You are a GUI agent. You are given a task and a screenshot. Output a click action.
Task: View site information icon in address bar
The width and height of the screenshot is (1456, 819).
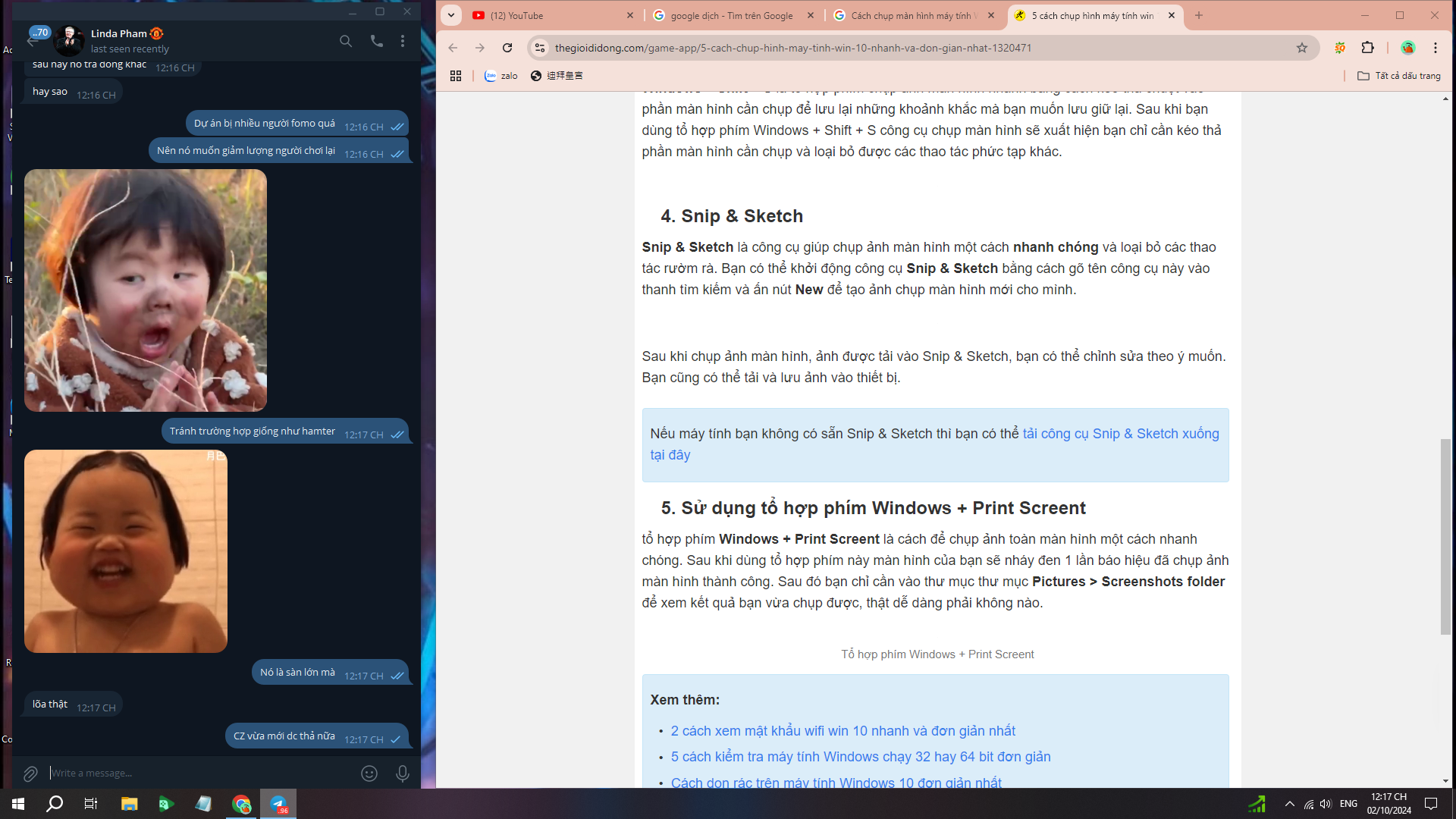coord(540,48)
